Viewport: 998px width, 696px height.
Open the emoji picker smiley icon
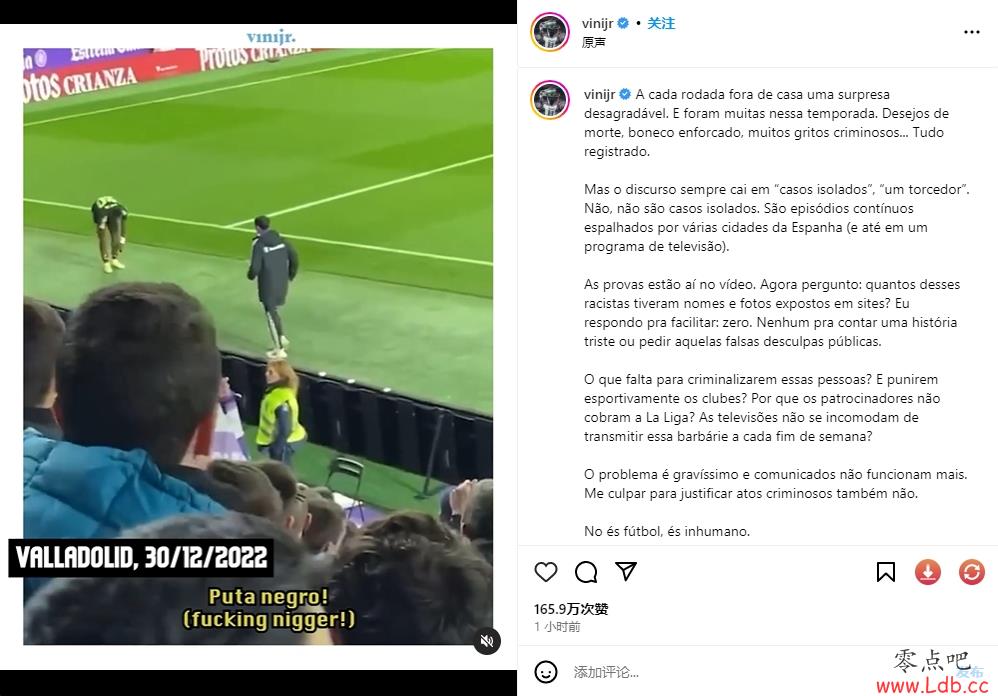(545, 672)
